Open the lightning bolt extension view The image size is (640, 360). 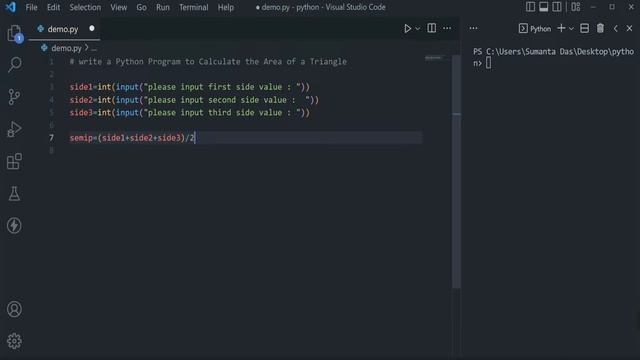pos(14,225)
